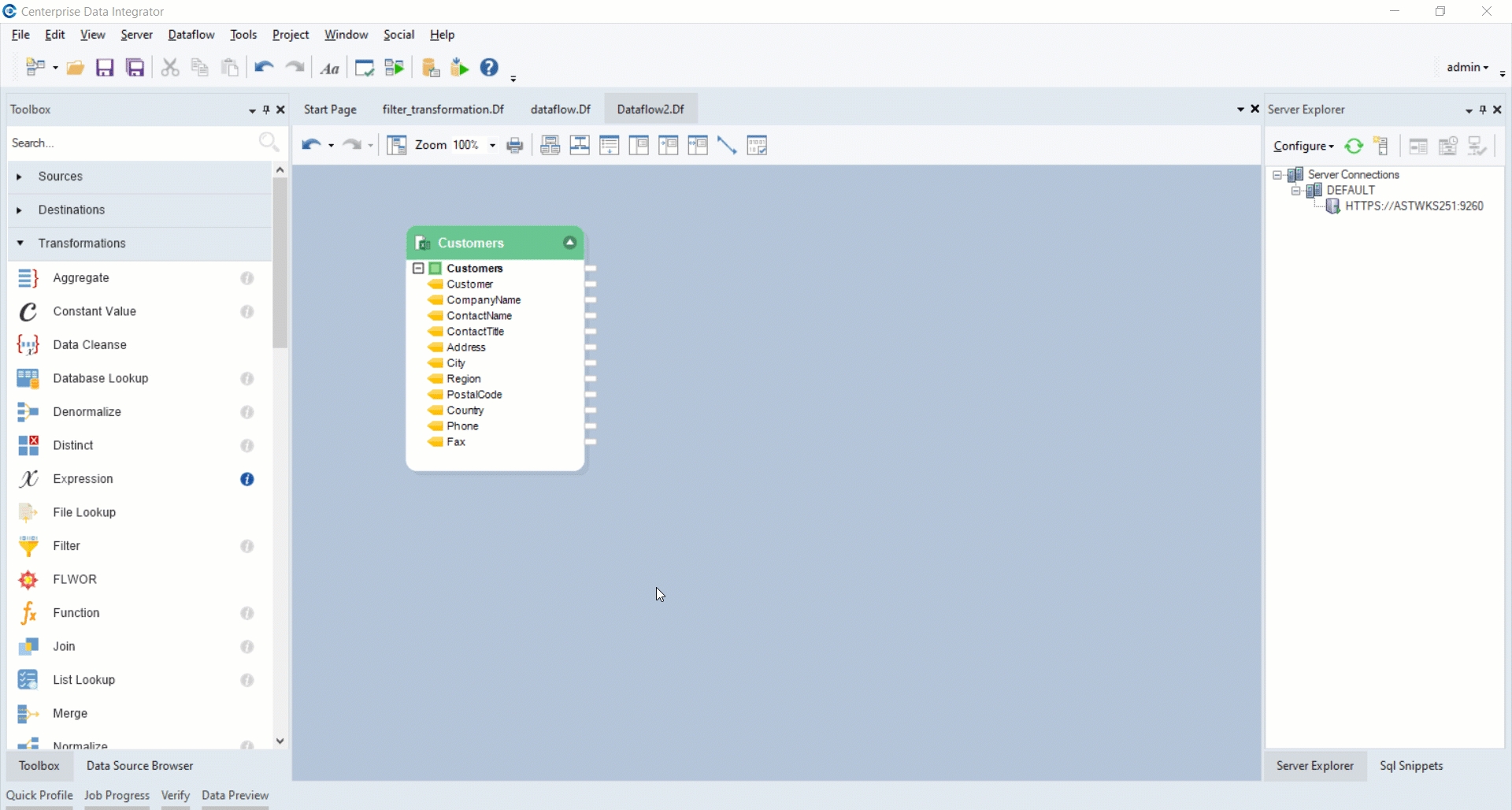Switch to the filter_transformation.Df tab
The width and height of the screenshot is (1512, 810).
pos(443,110)
